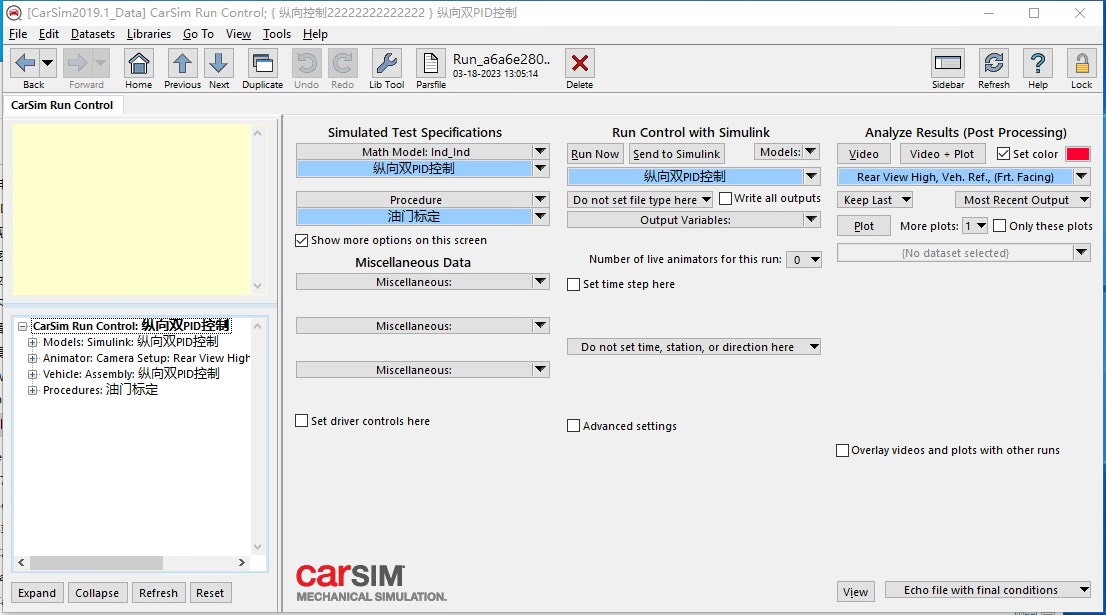Collapse CarSim Run Control root node
1106x615 pixels.
(x=23, y=326)
